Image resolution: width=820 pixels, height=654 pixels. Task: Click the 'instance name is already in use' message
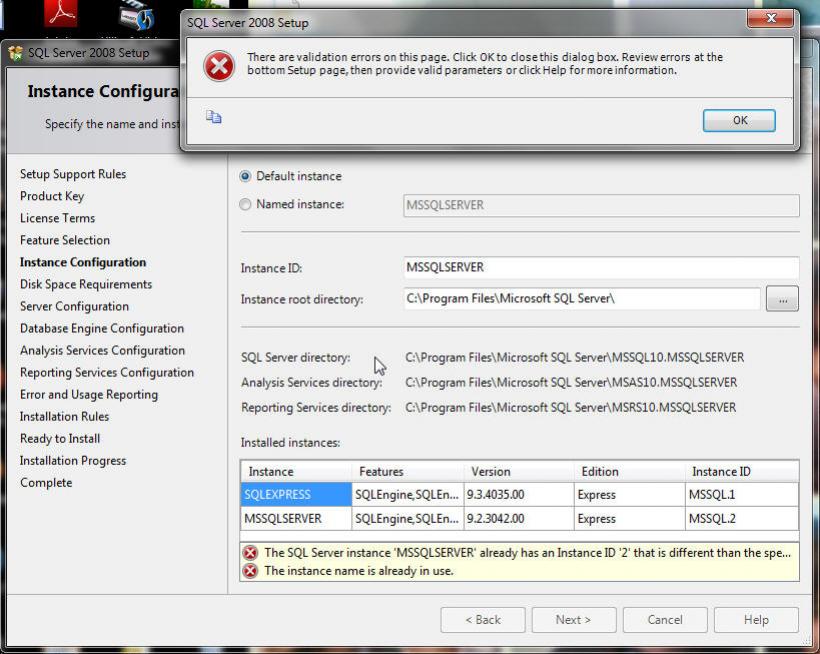pyautogui.click(x=359, y=571)
